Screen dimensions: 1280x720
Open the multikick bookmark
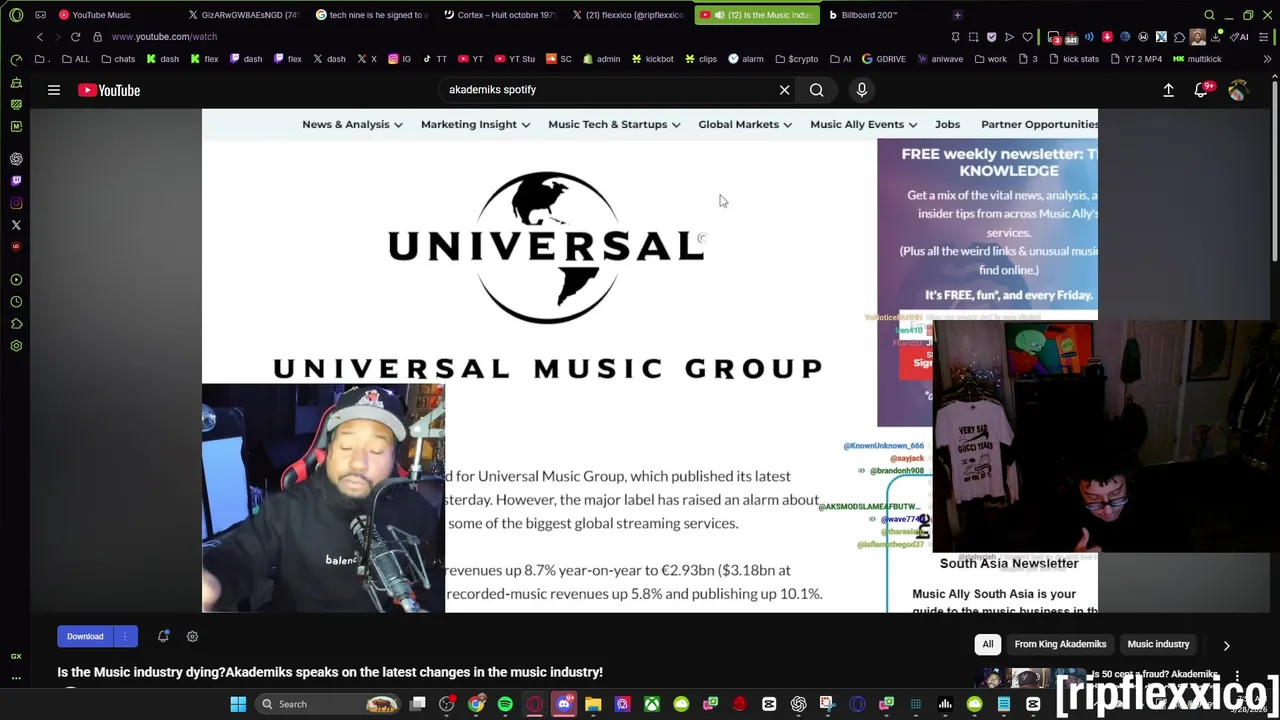click(x=1197, y=59)
